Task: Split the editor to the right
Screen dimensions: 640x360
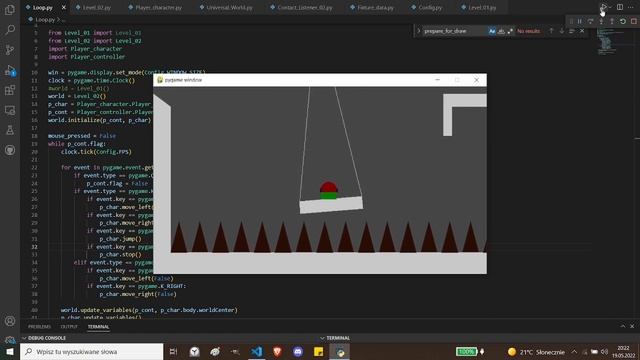Action: coord(620,7)
